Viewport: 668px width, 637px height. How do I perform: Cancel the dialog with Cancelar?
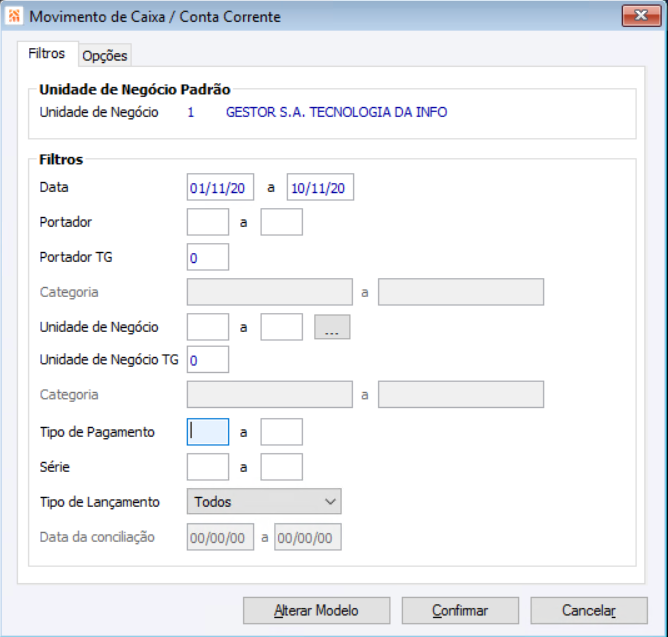589,611
